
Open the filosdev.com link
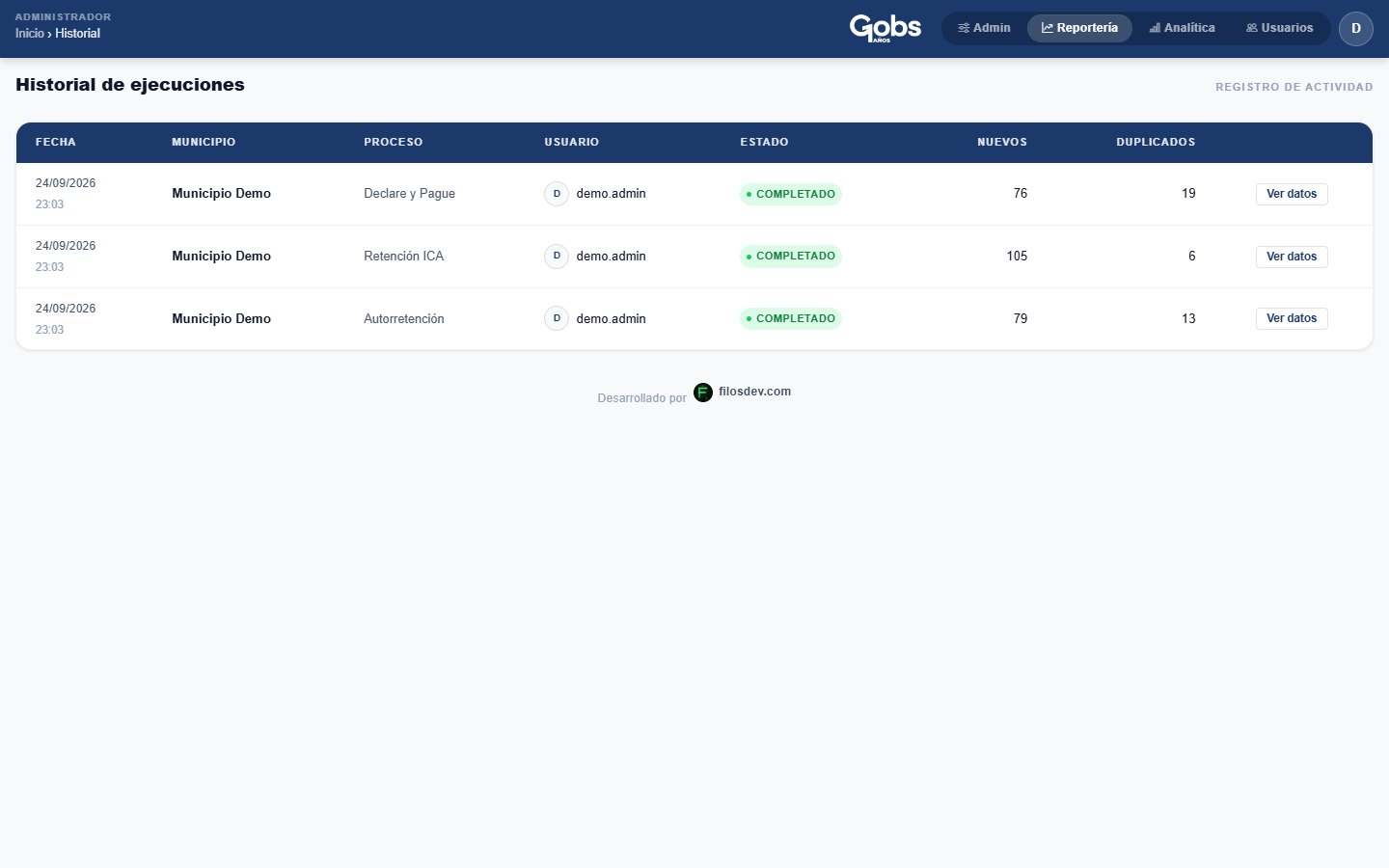tap(754, 392)
